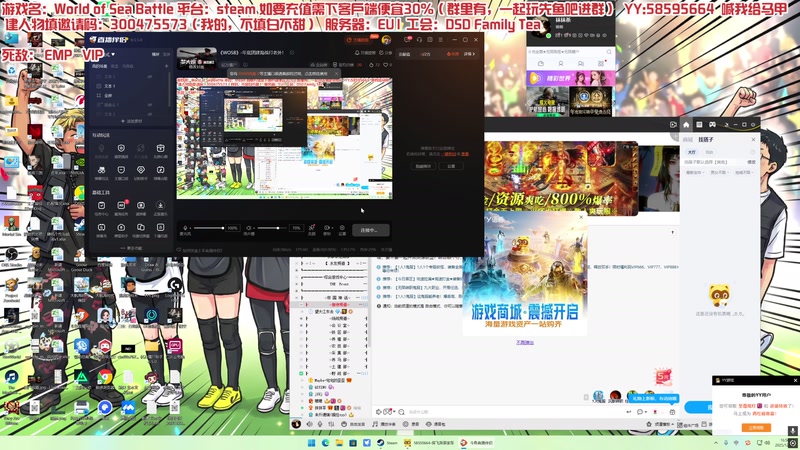Image resolution: width=800 pixels, height=450 pixels.
Task: Close the game store ad popup
Action: click(581, 217)
